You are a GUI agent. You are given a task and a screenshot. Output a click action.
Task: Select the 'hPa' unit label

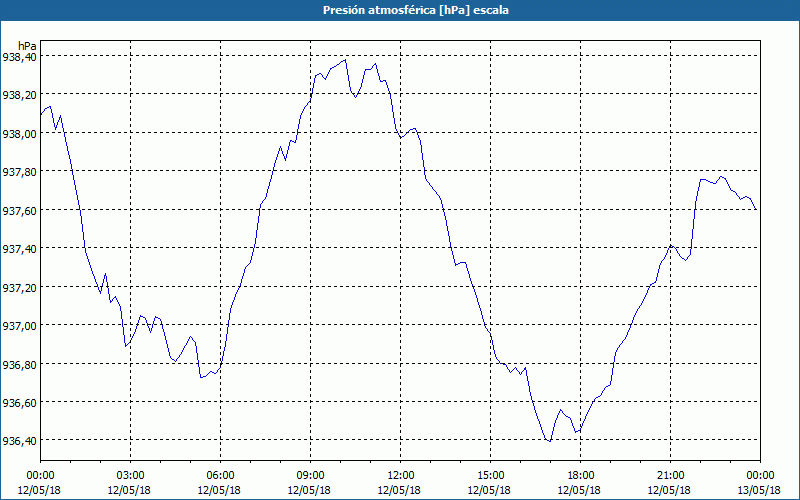28,46
